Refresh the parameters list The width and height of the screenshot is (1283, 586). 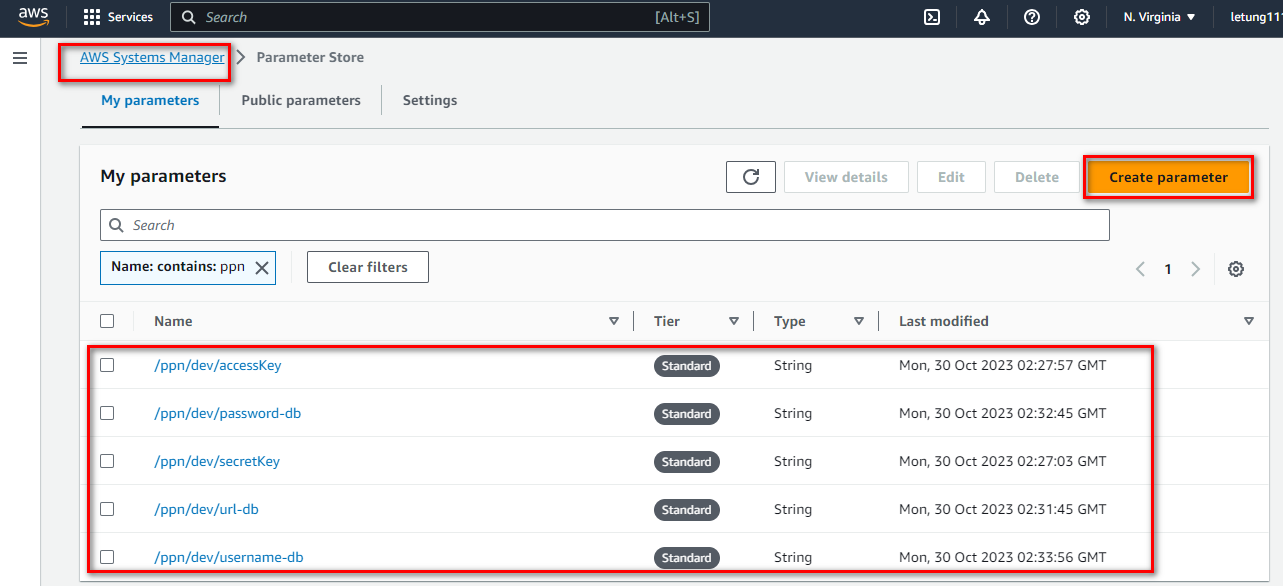pos(751,177)
